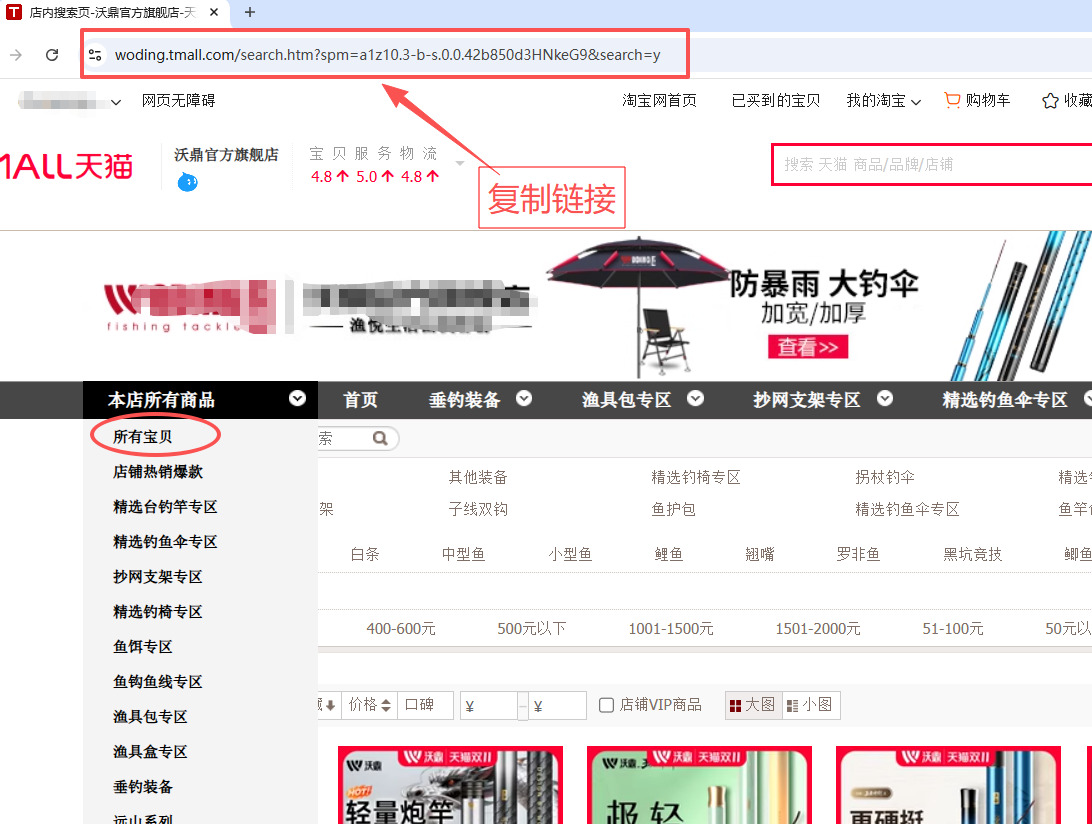
Task: Select 店铺热销爆款 in sidebar menu
Action: tap(158, 472)
